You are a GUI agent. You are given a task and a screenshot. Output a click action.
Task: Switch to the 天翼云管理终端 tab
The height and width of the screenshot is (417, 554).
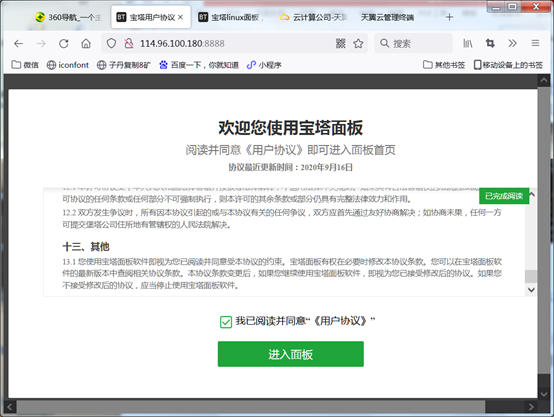(387, 17)
